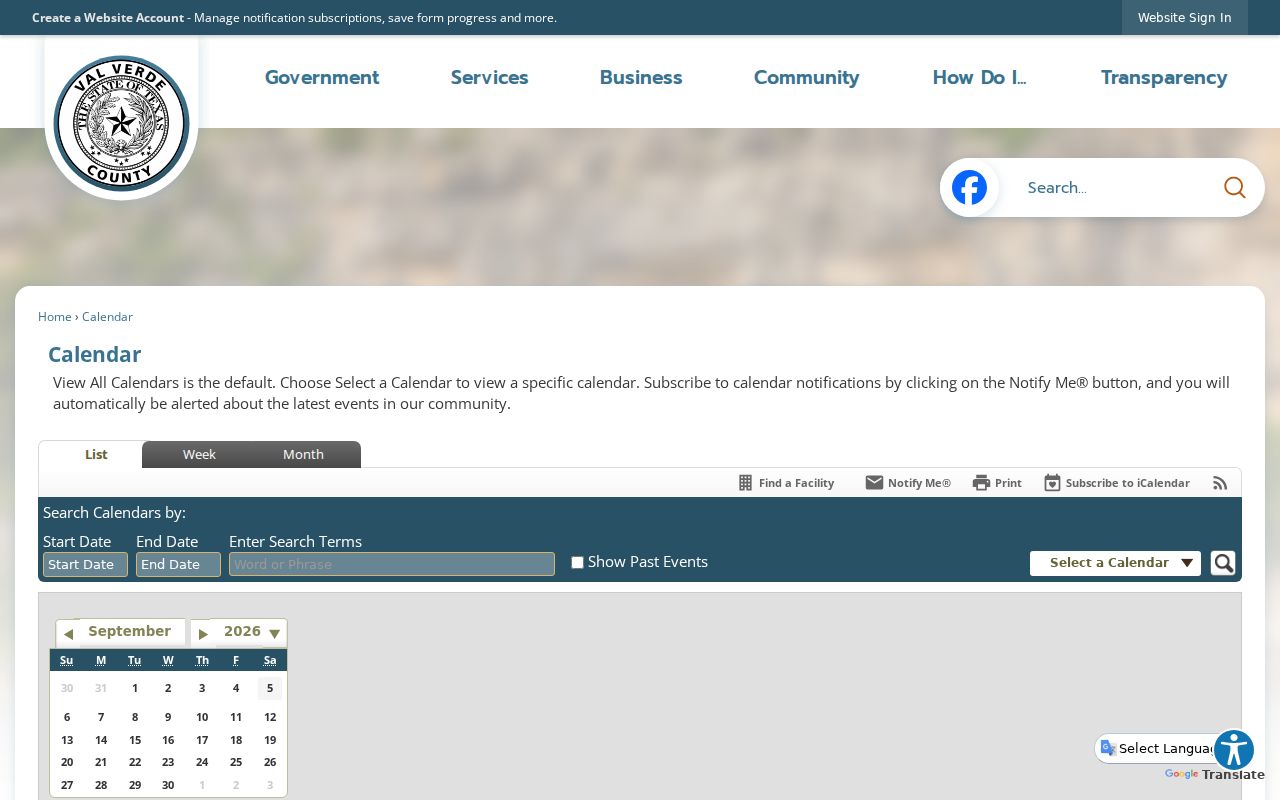This screenshot has width=1280, height=800.
Task: Open the Community menu
Action: click(x=807, y=77)
